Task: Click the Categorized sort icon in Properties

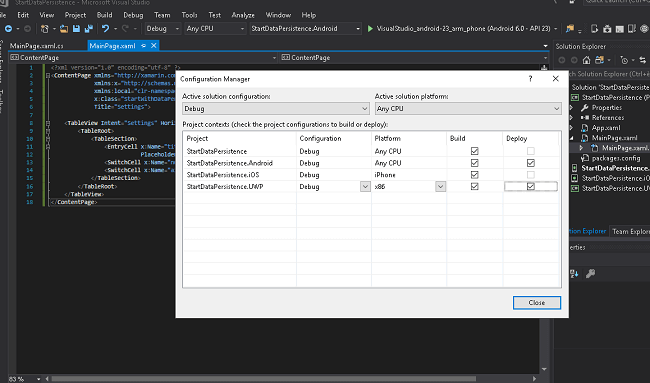Action: (x=574, y=274)
